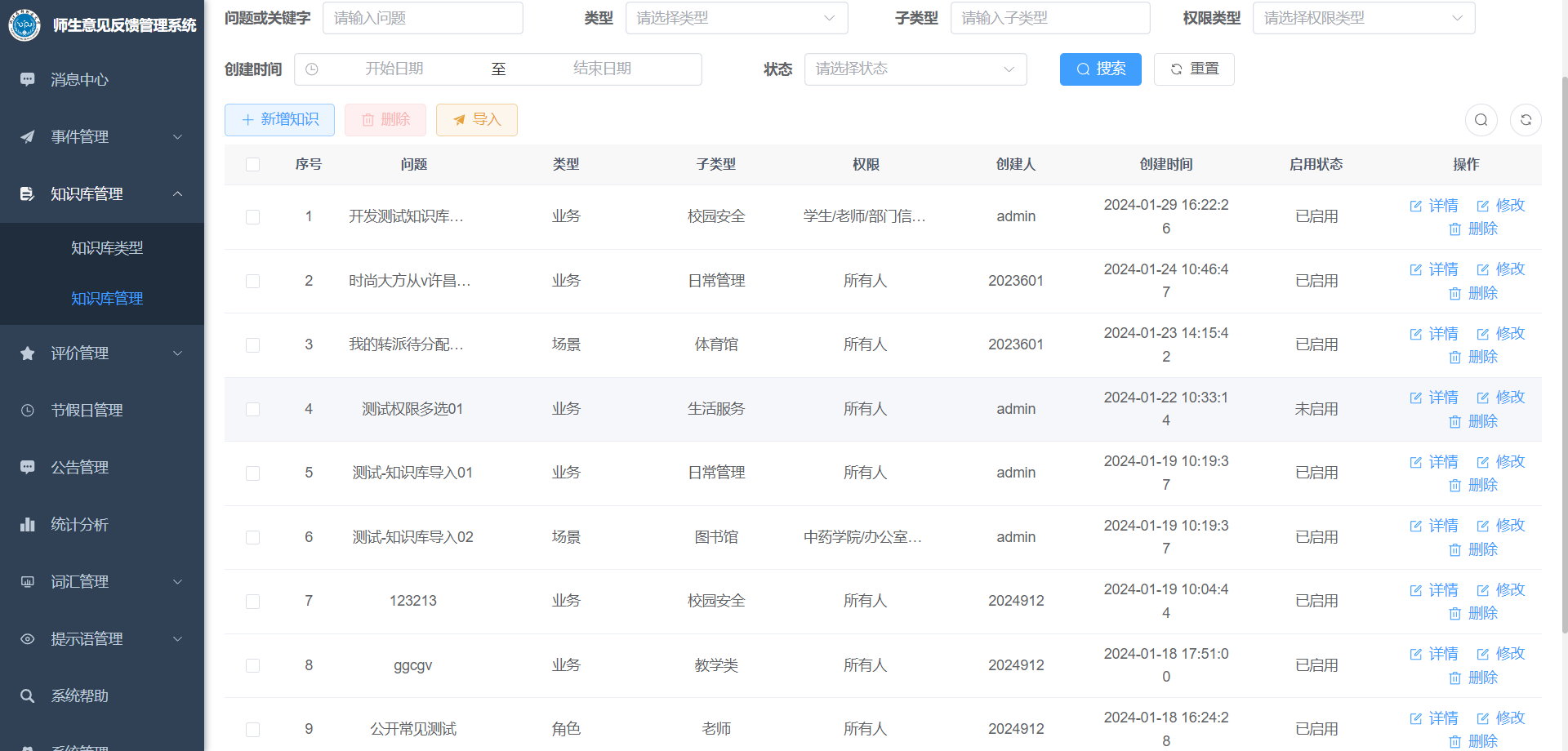Open 详情 for row 7 123213
1568x751 pixels.
(1434, 589)
